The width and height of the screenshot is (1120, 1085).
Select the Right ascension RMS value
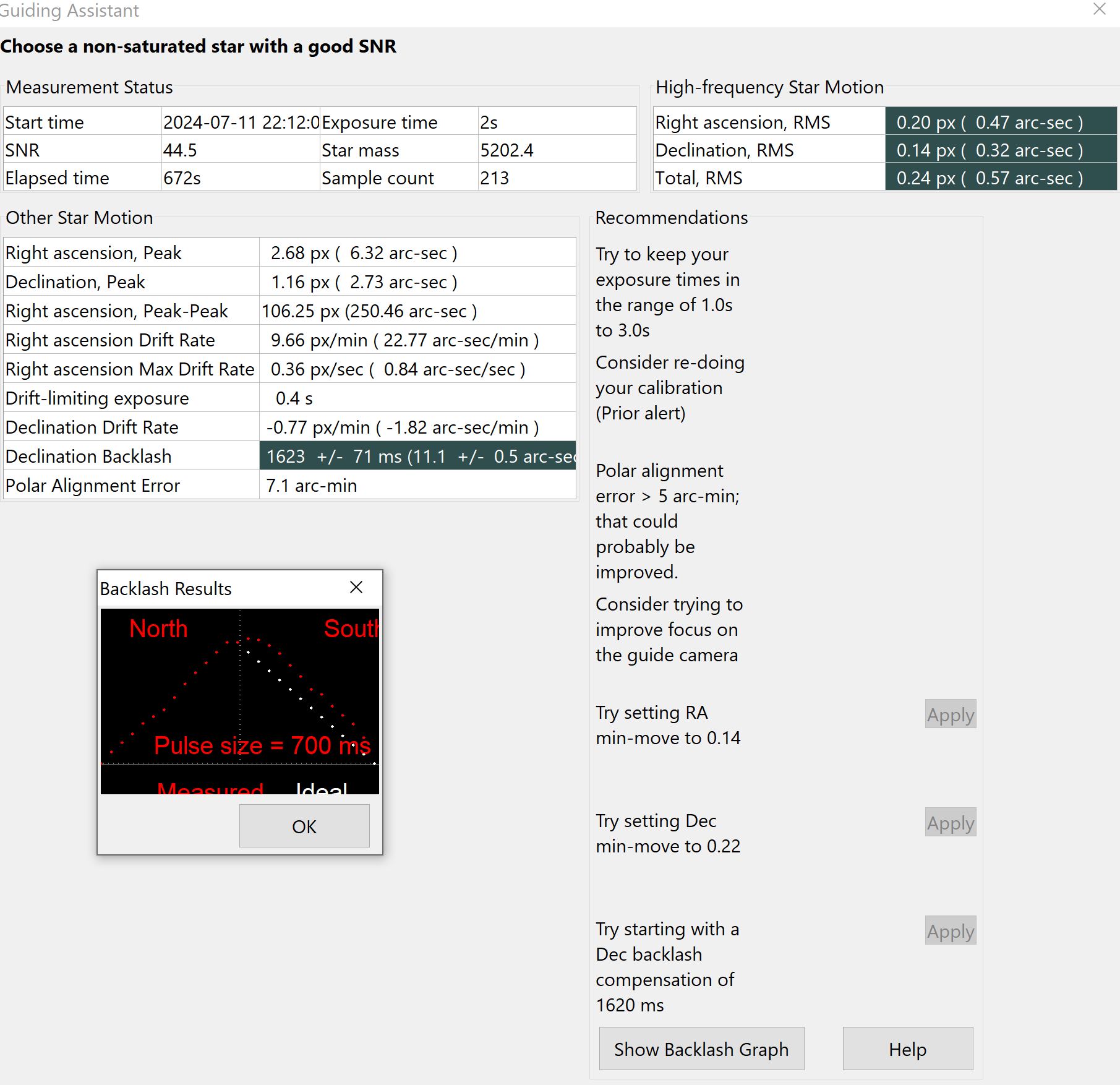[1001, 122]
